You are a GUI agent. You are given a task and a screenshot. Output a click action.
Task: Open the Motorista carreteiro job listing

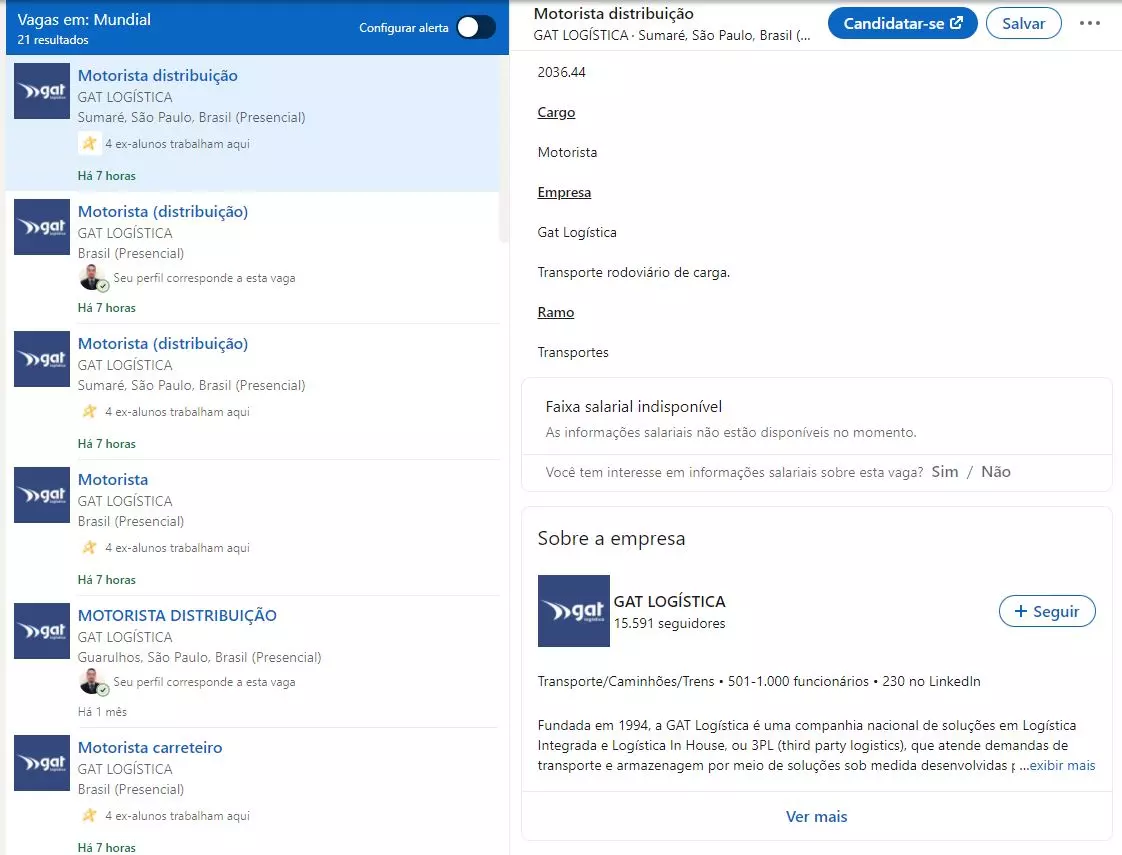pyautogui.click(x=150, y=747)
